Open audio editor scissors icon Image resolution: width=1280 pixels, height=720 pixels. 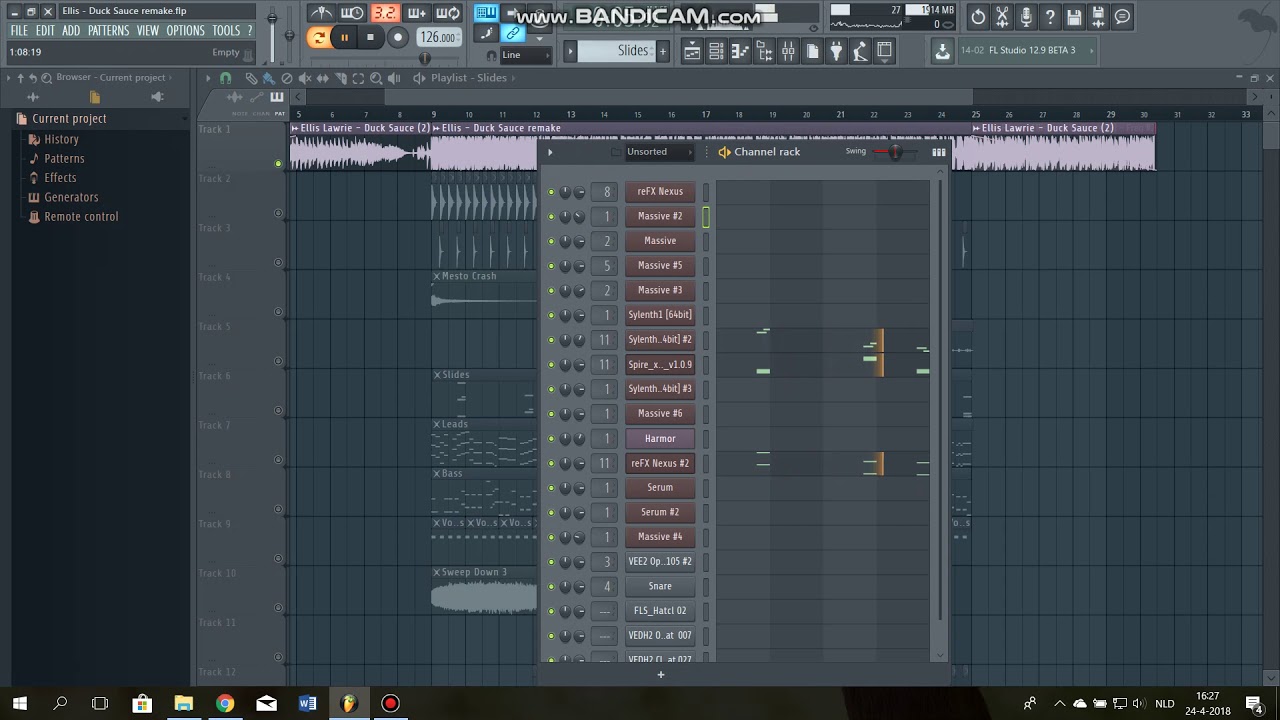[x=1002, y=17]
